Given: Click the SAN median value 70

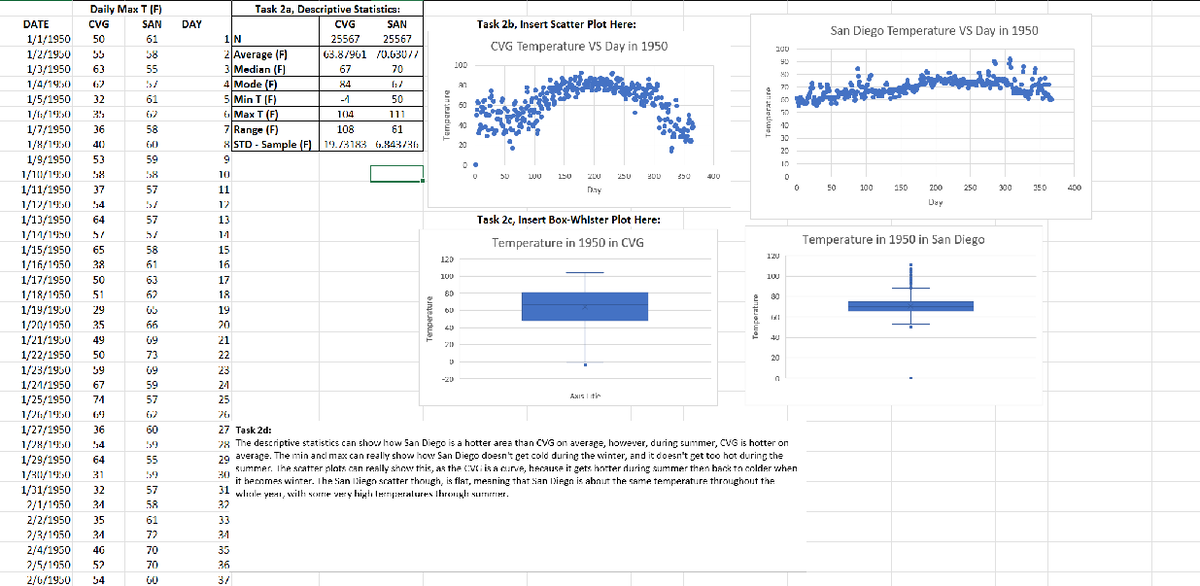Looking at the screenshot, I should click(398, 68).
